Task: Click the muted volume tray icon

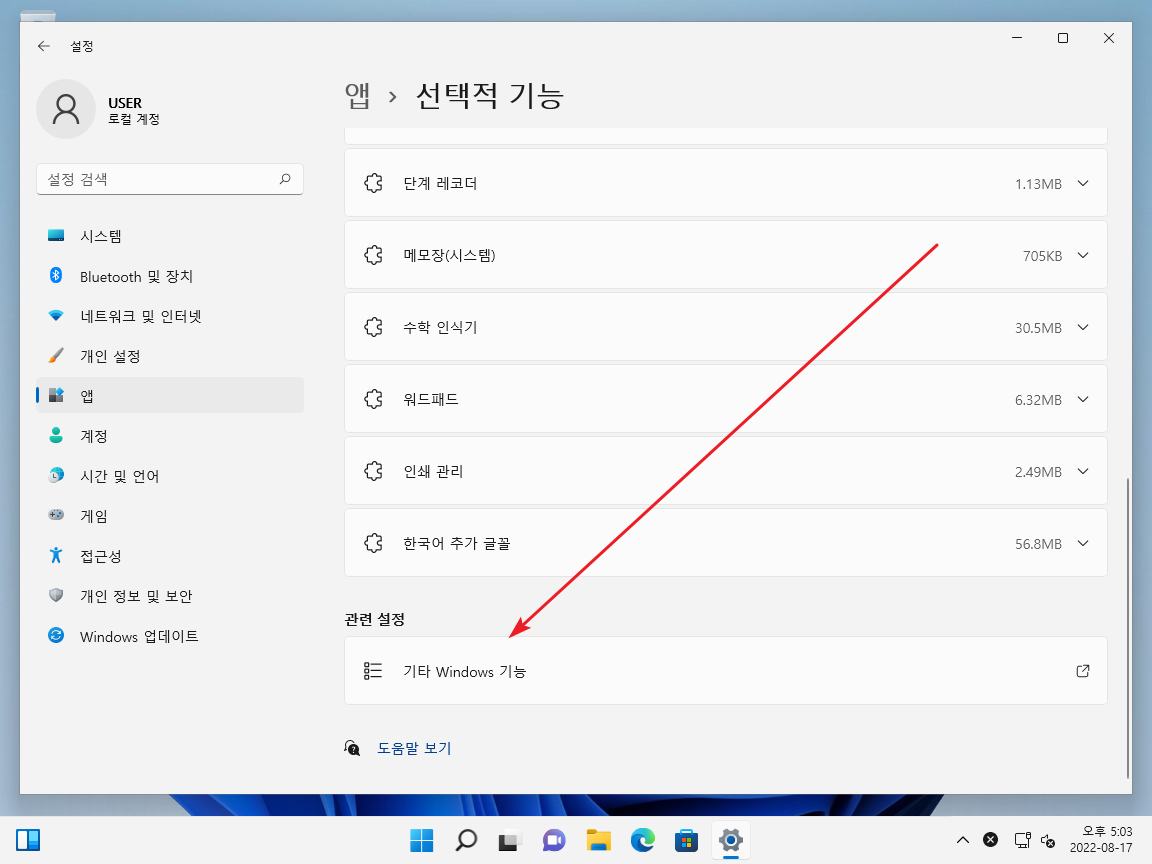Action: (x=1048, y=840)
